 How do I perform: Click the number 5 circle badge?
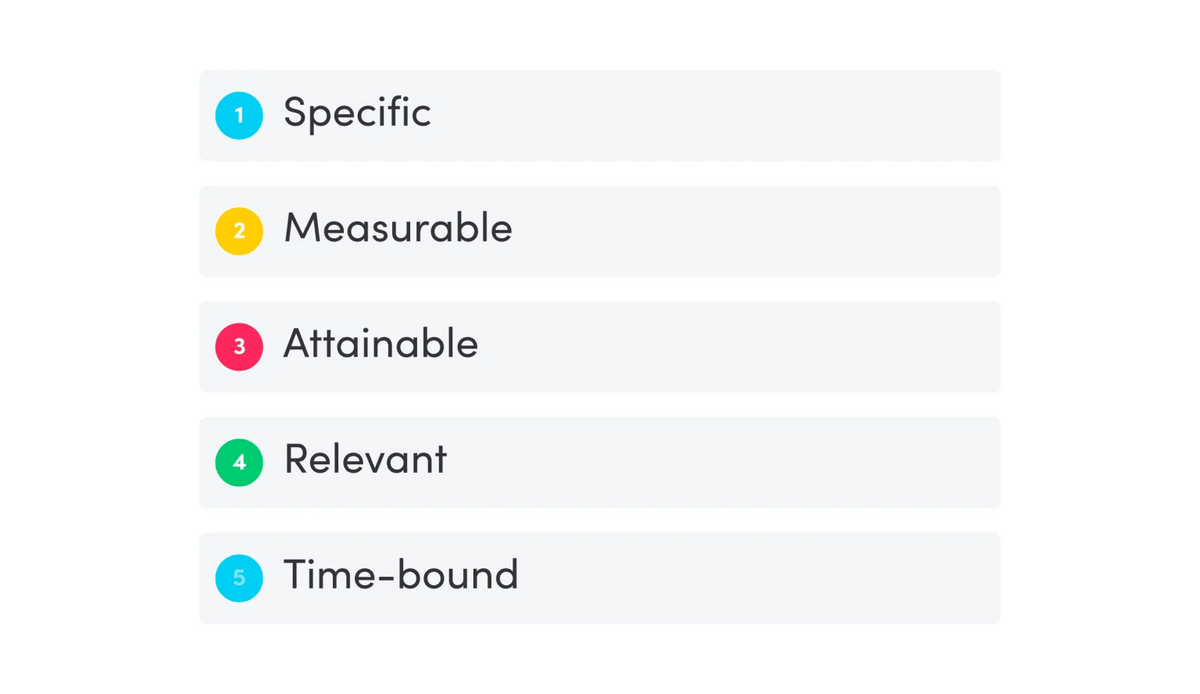pos(239,578)
